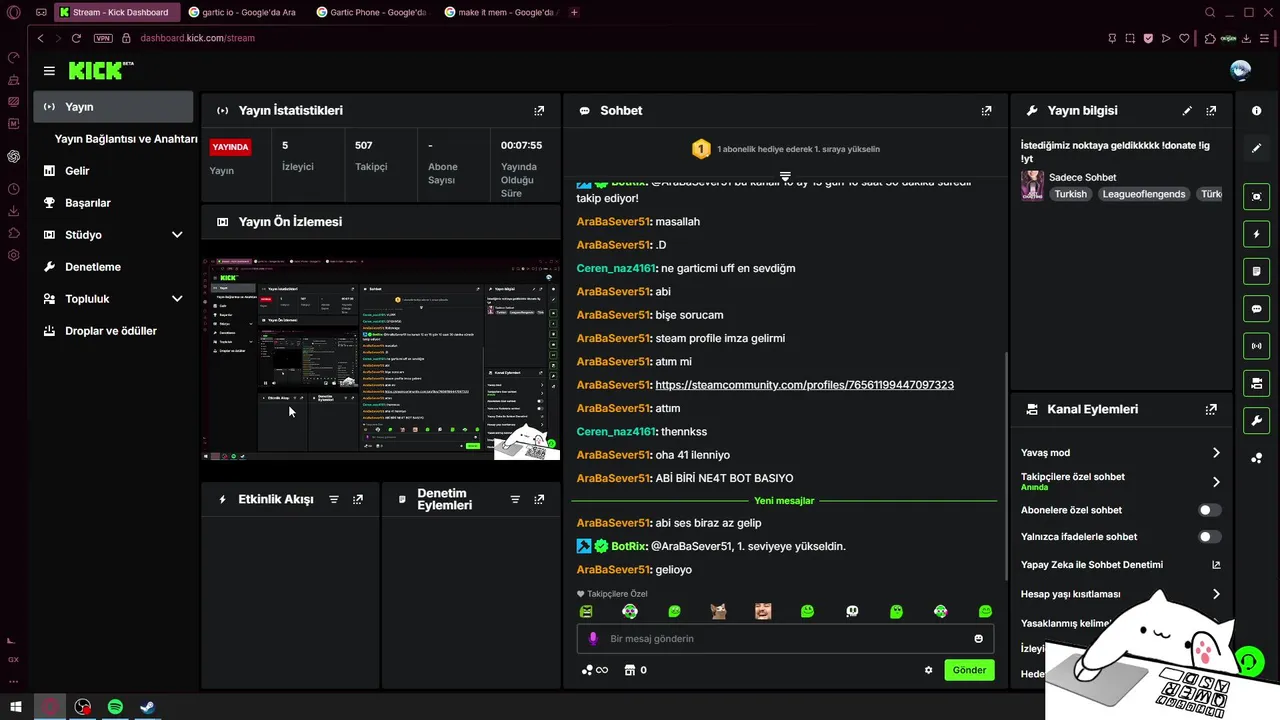Toggle the chat bubble widget icon in right bar
The image size is (1280, 720).
[x=1257, y=309]
